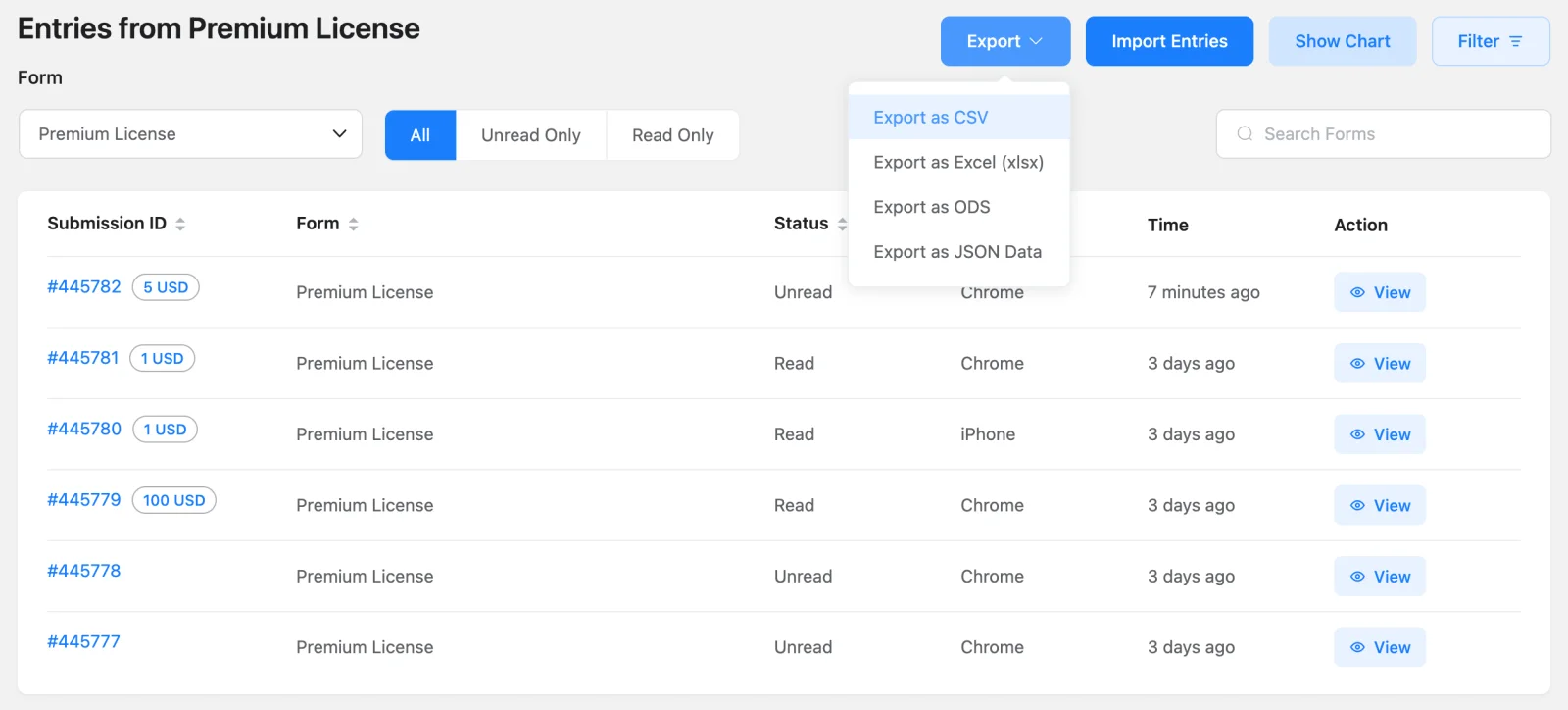Open submission #445781 link
Image resolution: width=1568 pixels, height=710 pixels.
click(x=83, y=358)
